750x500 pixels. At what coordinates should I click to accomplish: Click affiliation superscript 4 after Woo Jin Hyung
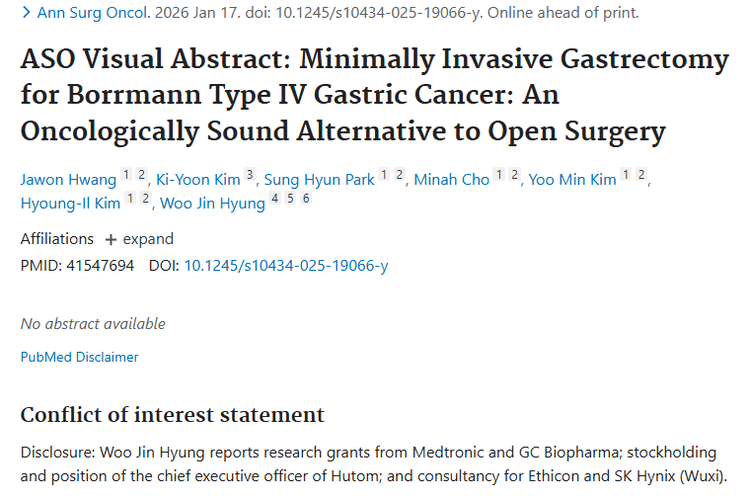(x=275, y=199)
